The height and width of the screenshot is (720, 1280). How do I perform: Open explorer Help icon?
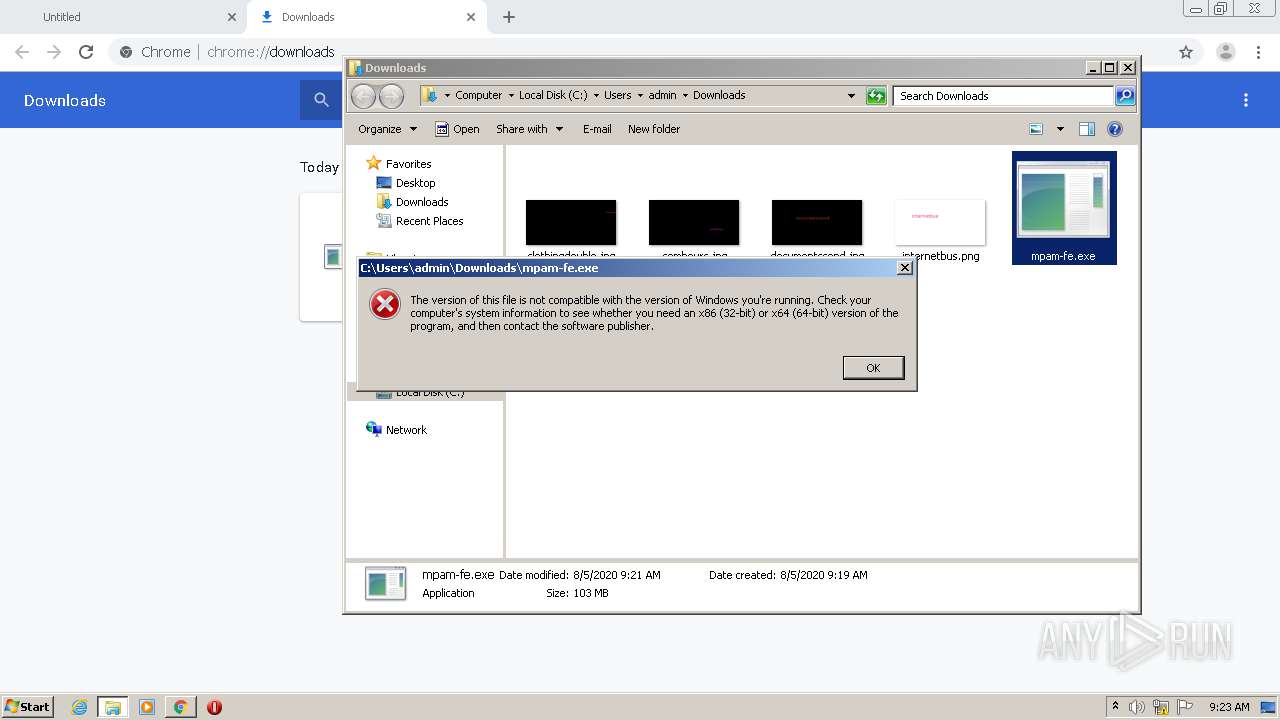click(1115, 129)
